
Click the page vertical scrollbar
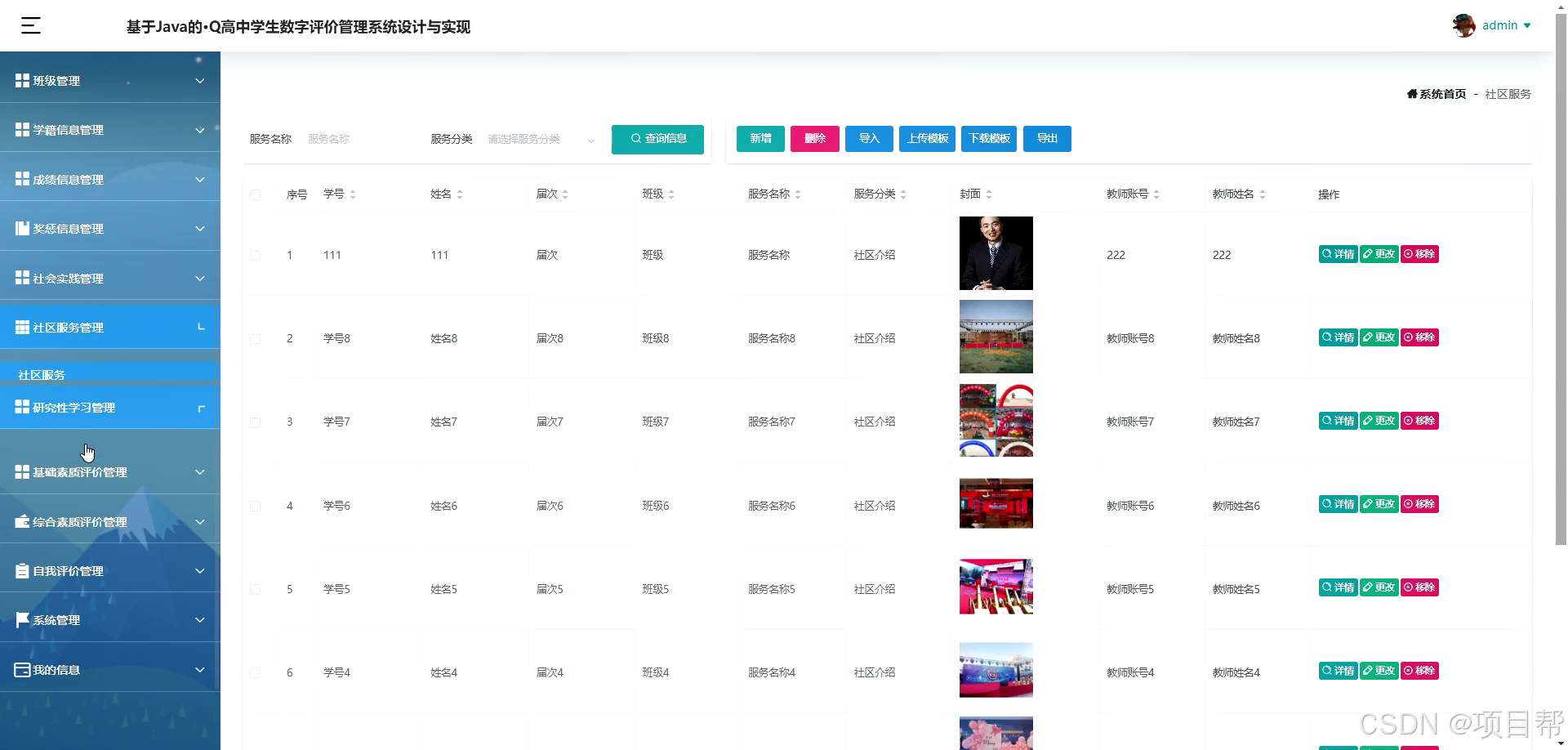[x=1561, y=278]
